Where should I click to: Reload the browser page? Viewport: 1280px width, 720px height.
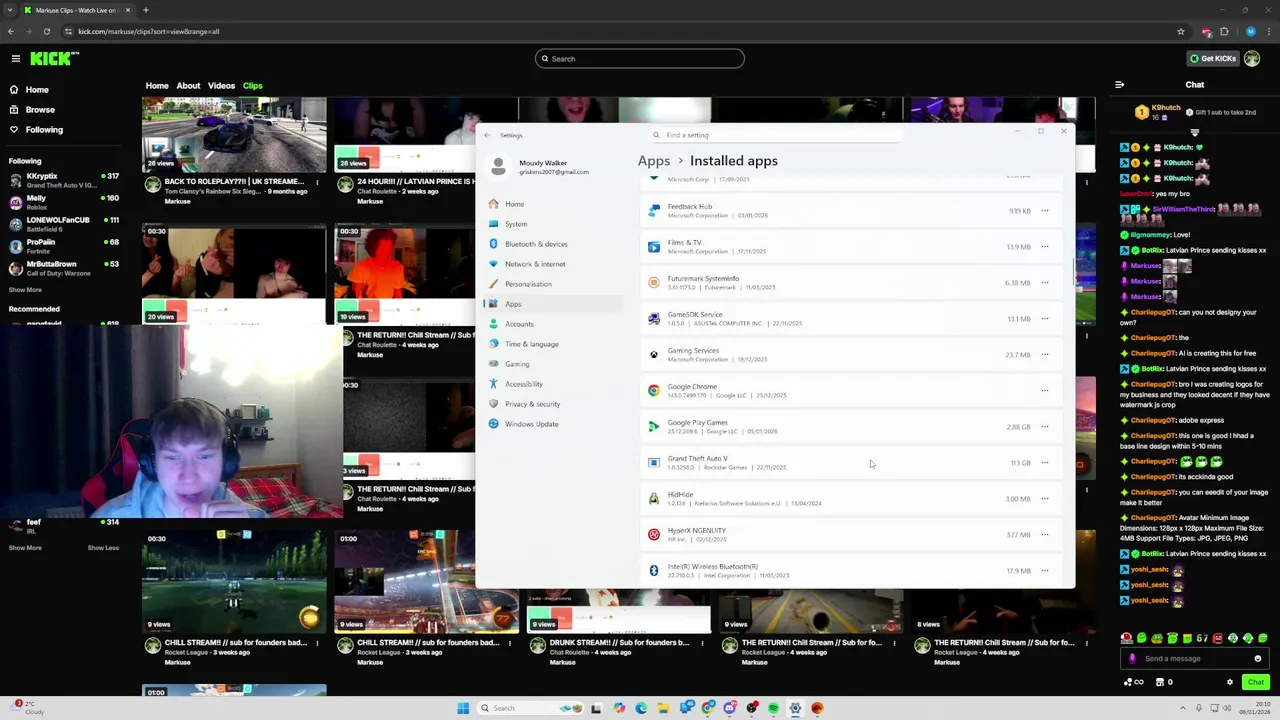(46, 31)
